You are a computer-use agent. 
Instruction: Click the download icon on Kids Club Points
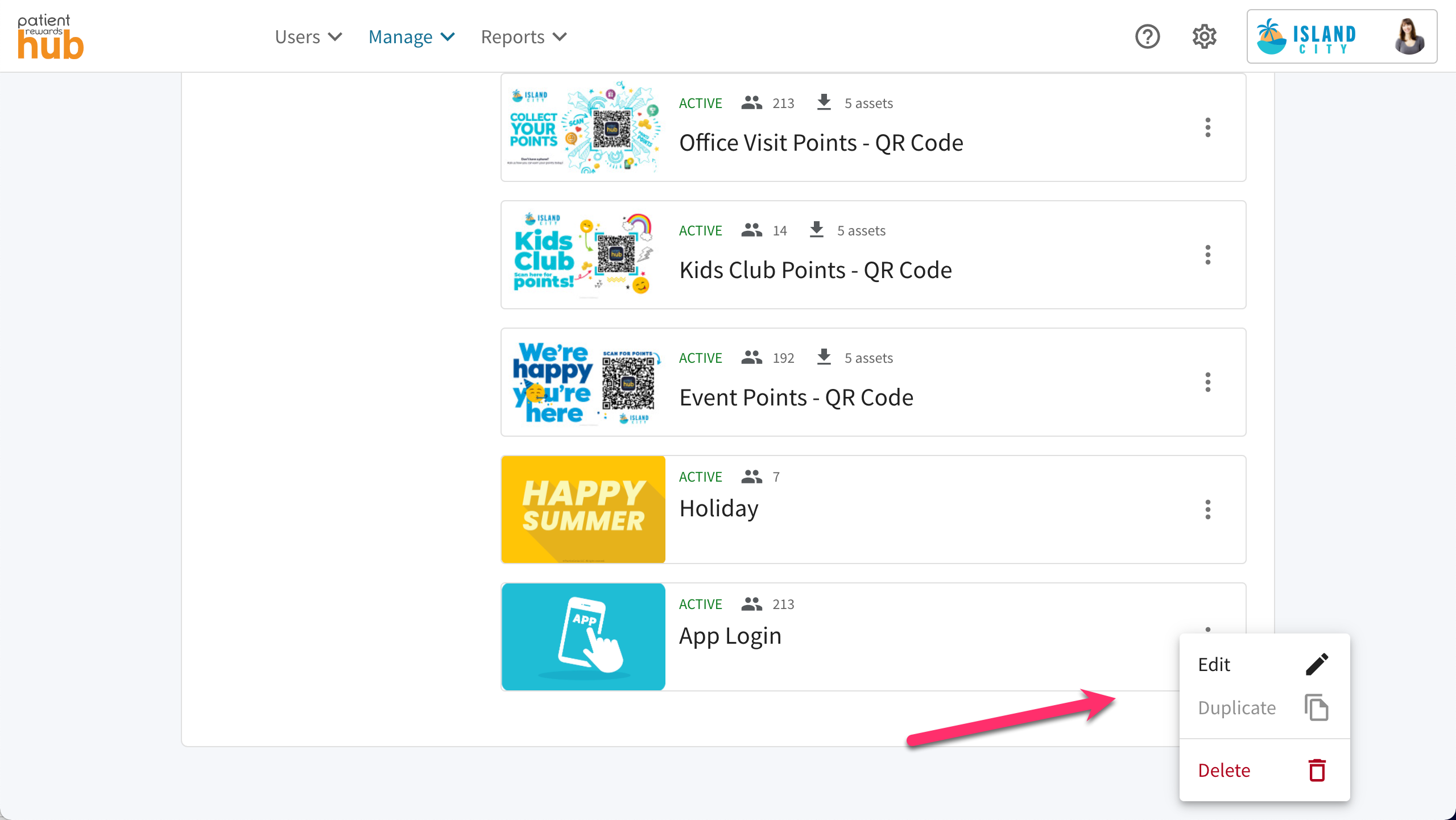[816, 230]
